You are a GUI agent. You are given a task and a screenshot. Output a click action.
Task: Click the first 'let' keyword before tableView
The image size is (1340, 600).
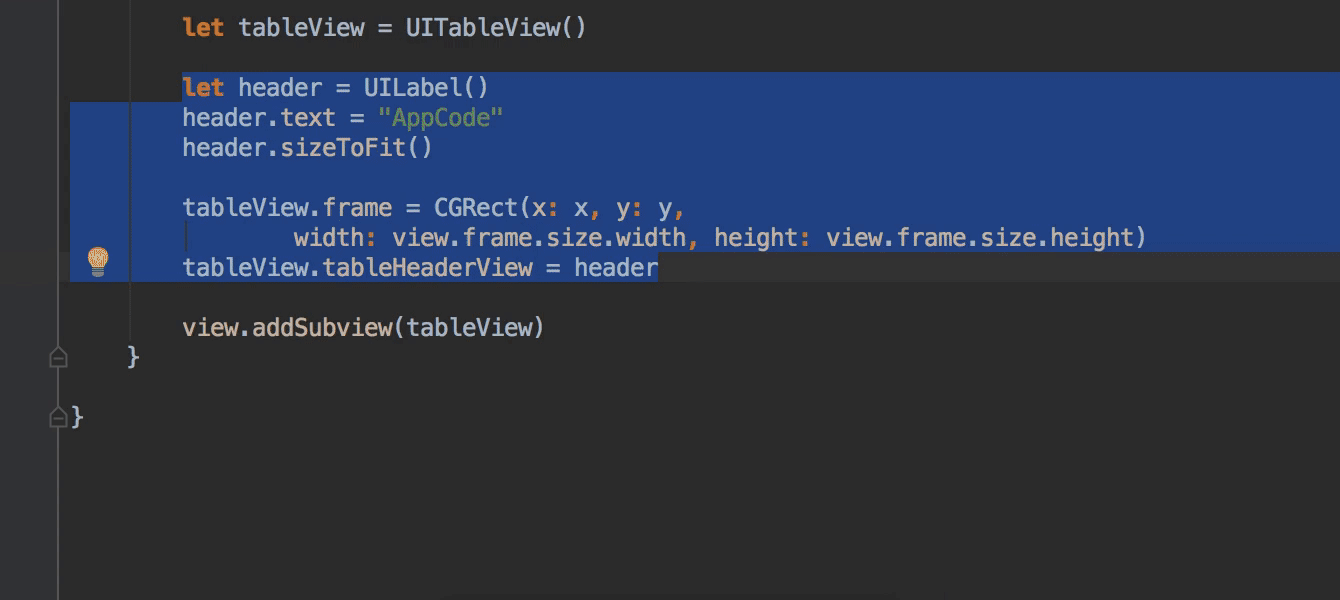click(x=203, y=28)
